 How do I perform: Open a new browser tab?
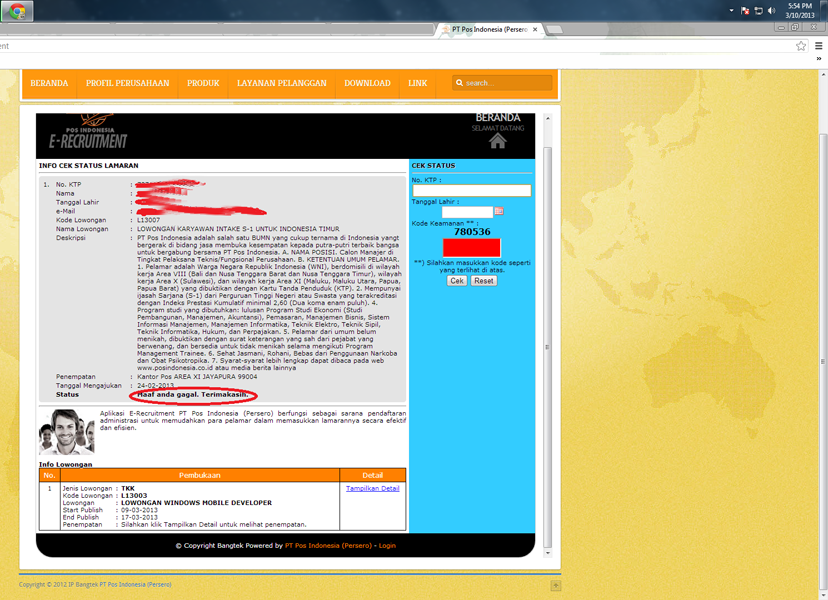[554, 30]
